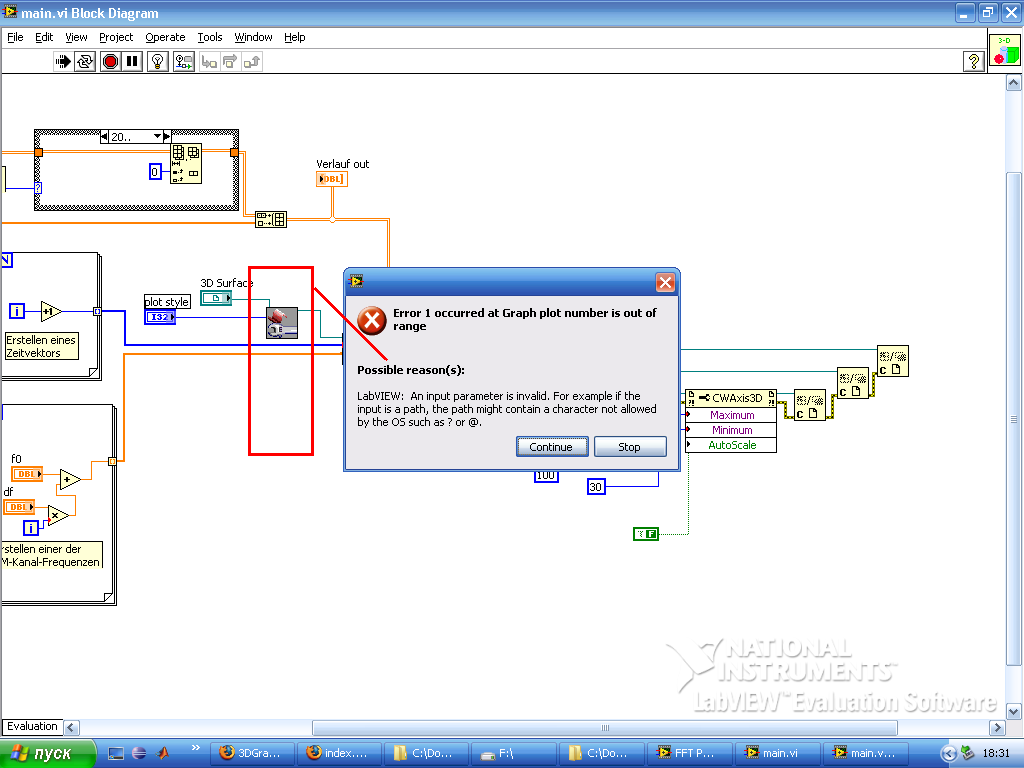Click the Step Over toolbar icon

point(230,61)
